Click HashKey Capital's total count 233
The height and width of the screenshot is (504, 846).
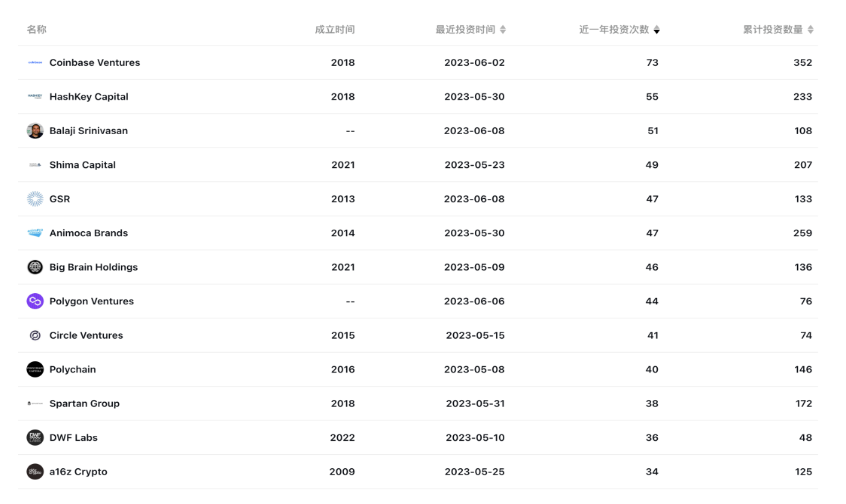803,97
